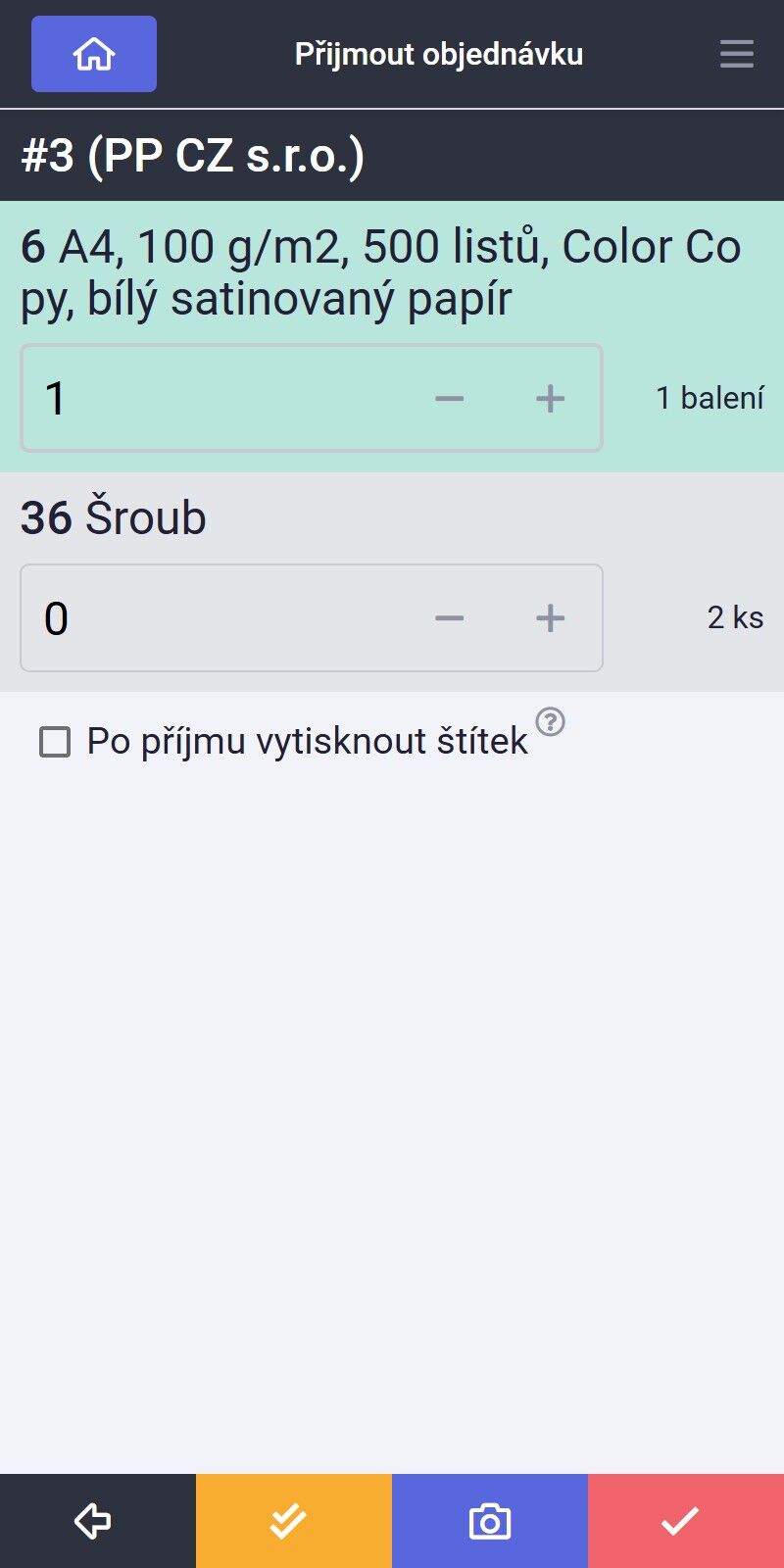The height and width of the screenshot is (1568, 784).
Task: Open the camera scanner
Action: [490, 1521]
